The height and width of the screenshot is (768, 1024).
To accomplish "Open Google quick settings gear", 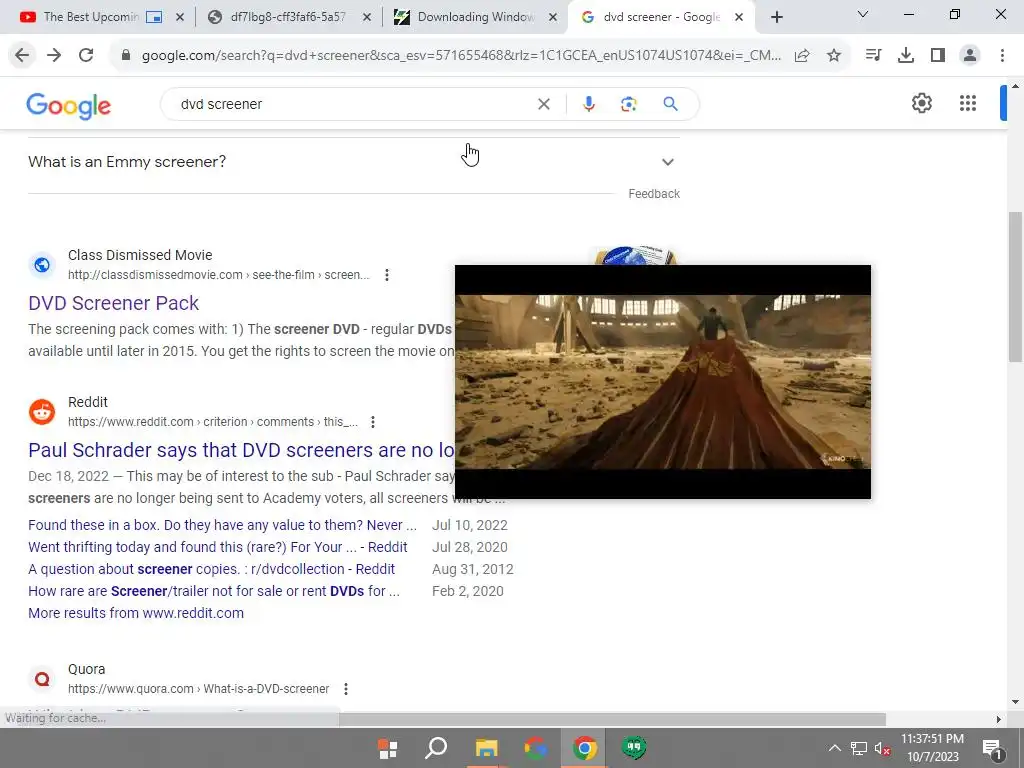I will 921,103.
